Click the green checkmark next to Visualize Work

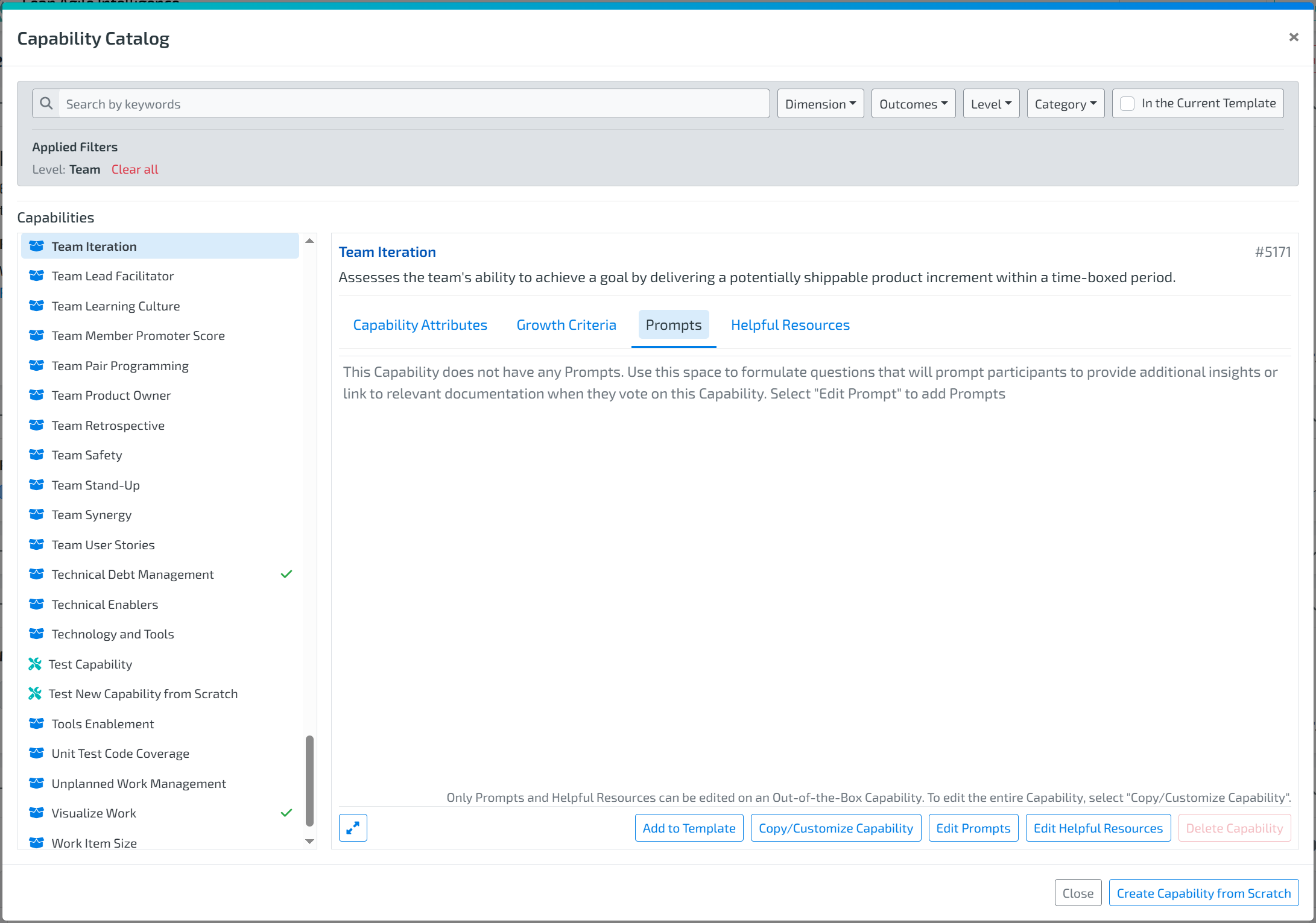pos(286,813)
